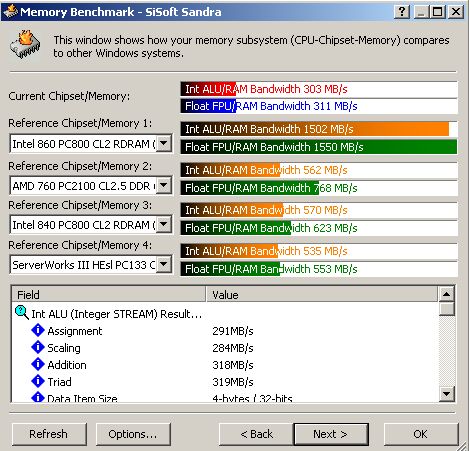The height and width of the screenshot is (451, 469).
Task: Click the Float FPU 768 MB/s bar
Action: [x=319, y=188]
